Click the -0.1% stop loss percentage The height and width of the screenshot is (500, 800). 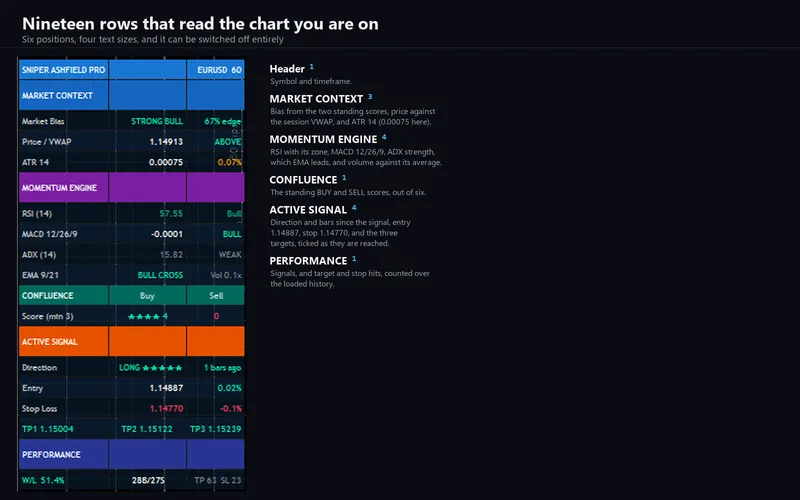(231, 408)
